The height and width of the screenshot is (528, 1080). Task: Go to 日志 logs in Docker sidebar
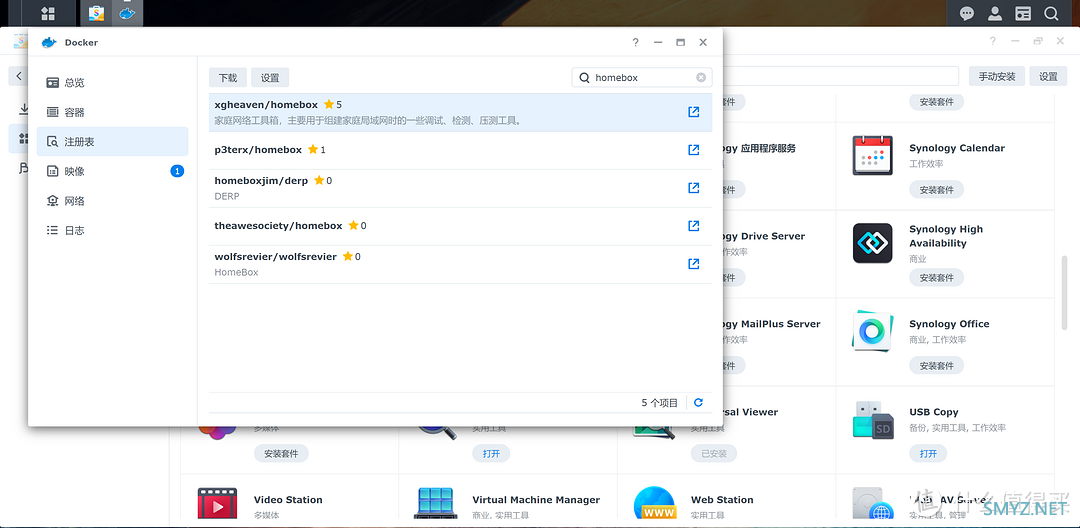click(112, 231)
